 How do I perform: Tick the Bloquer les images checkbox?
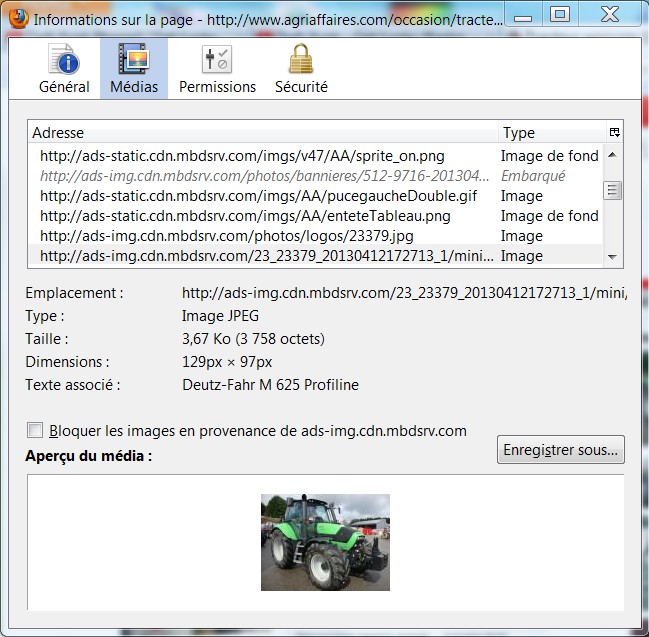(35, 430)
